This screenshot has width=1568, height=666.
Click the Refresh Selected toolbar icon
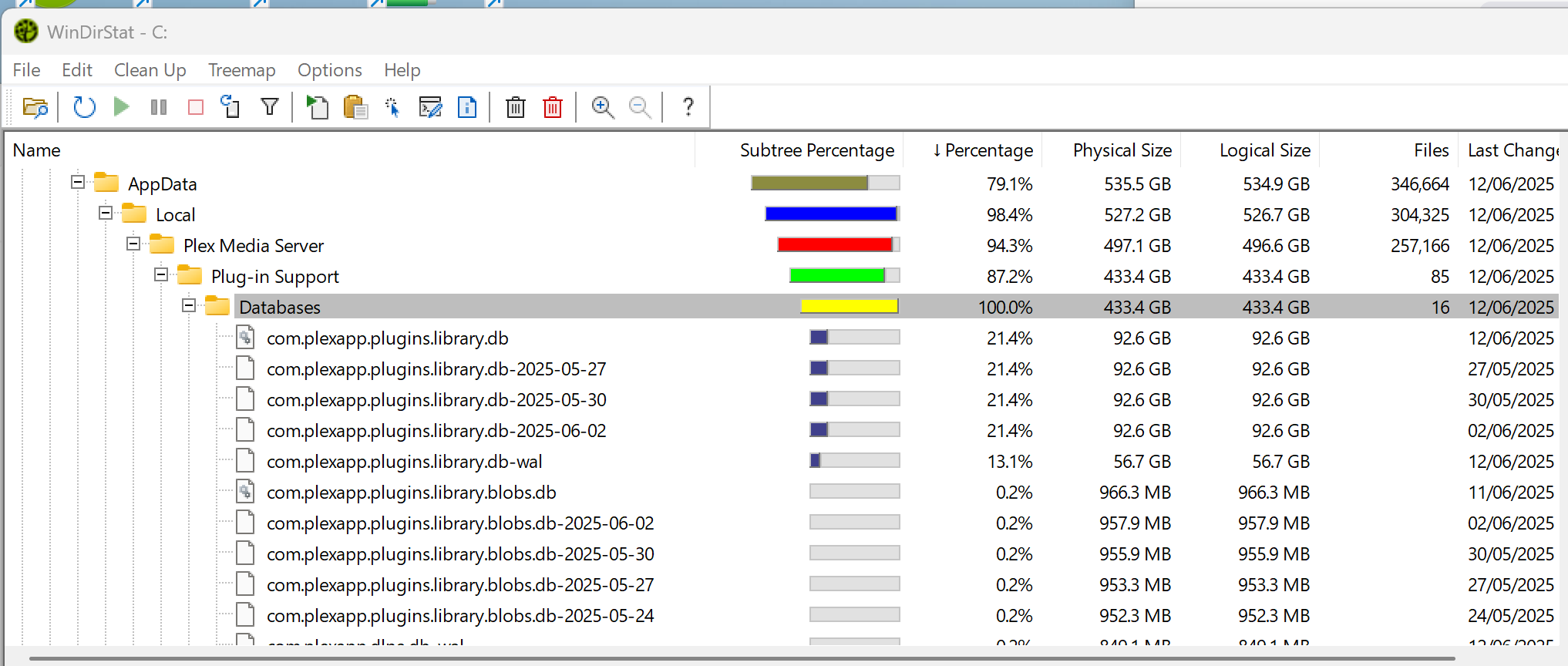[230, 106]
